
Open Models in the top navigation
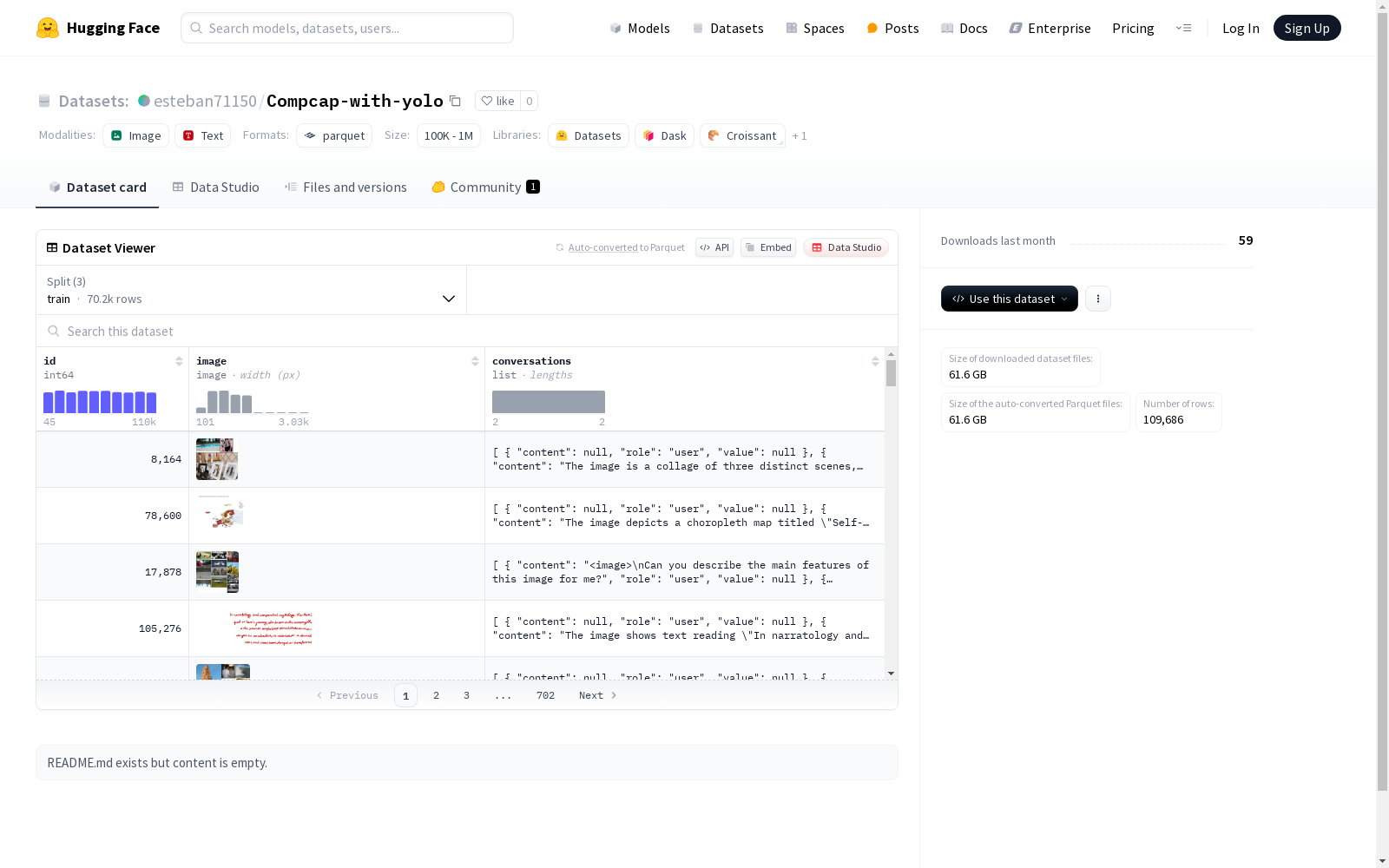point(640,28)
